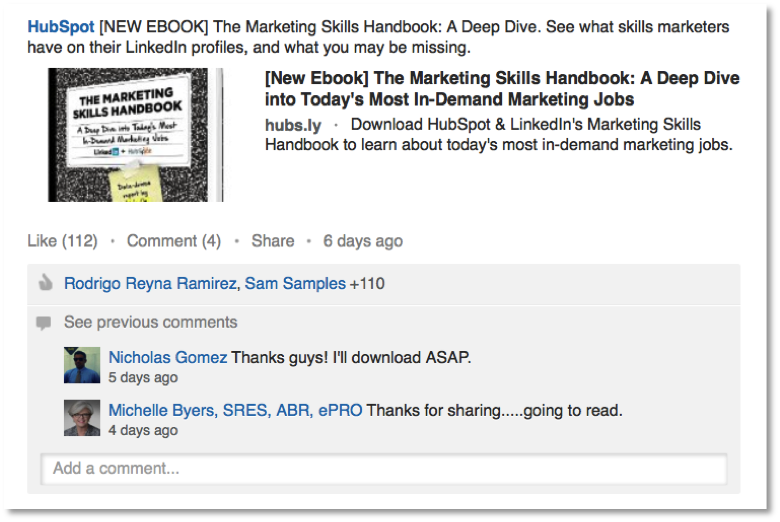Open the Marketing Skills Handbook cover thumbnail
The height and width of the screenshot is (522, 780).
(x=135, y=135)
